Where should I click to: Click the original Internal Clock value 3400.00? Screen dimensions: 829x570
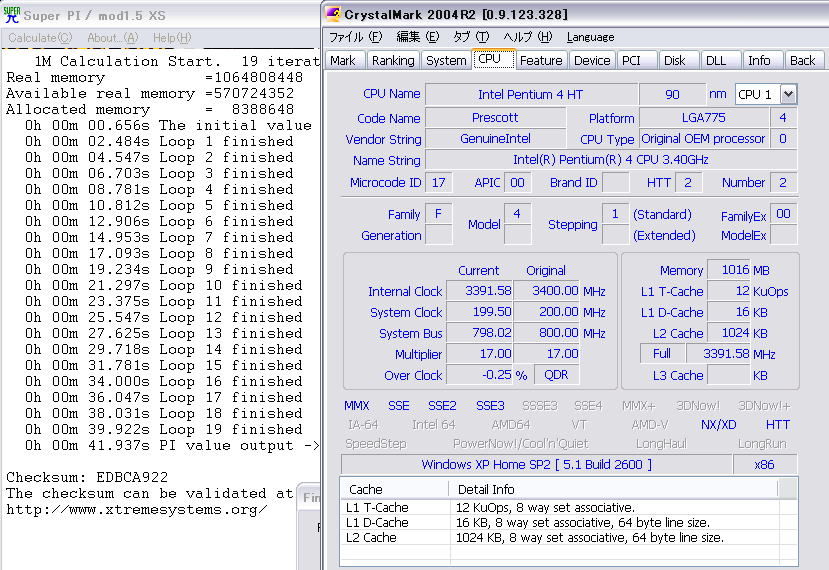click(547, 291)
